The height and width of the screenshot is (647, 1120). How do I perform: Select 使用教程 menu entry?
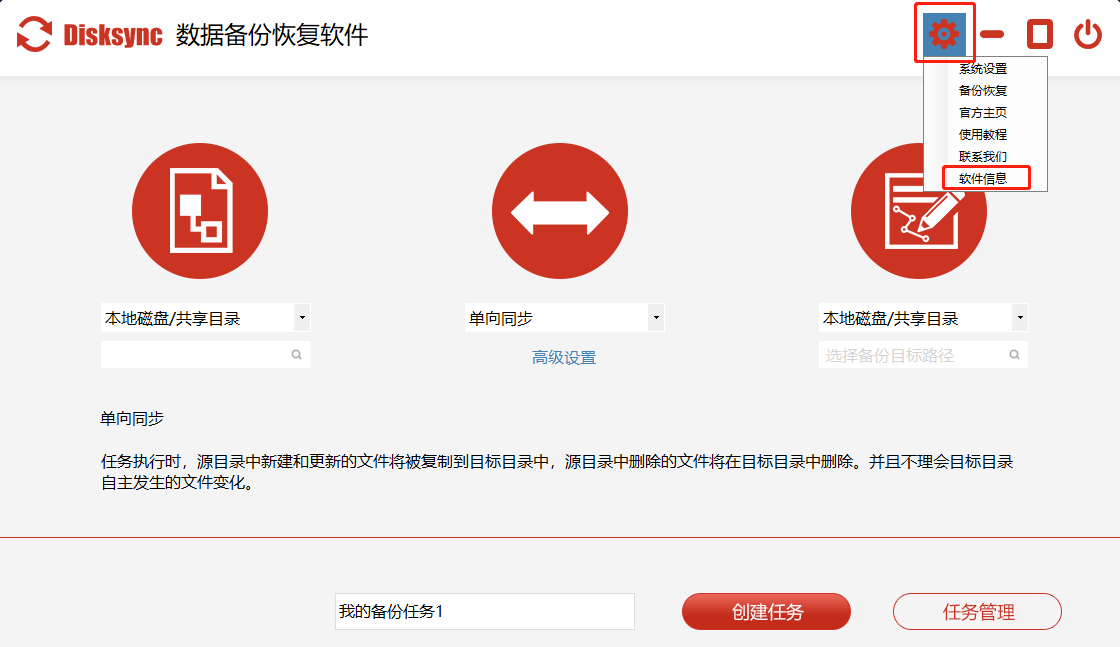(983, 135)
